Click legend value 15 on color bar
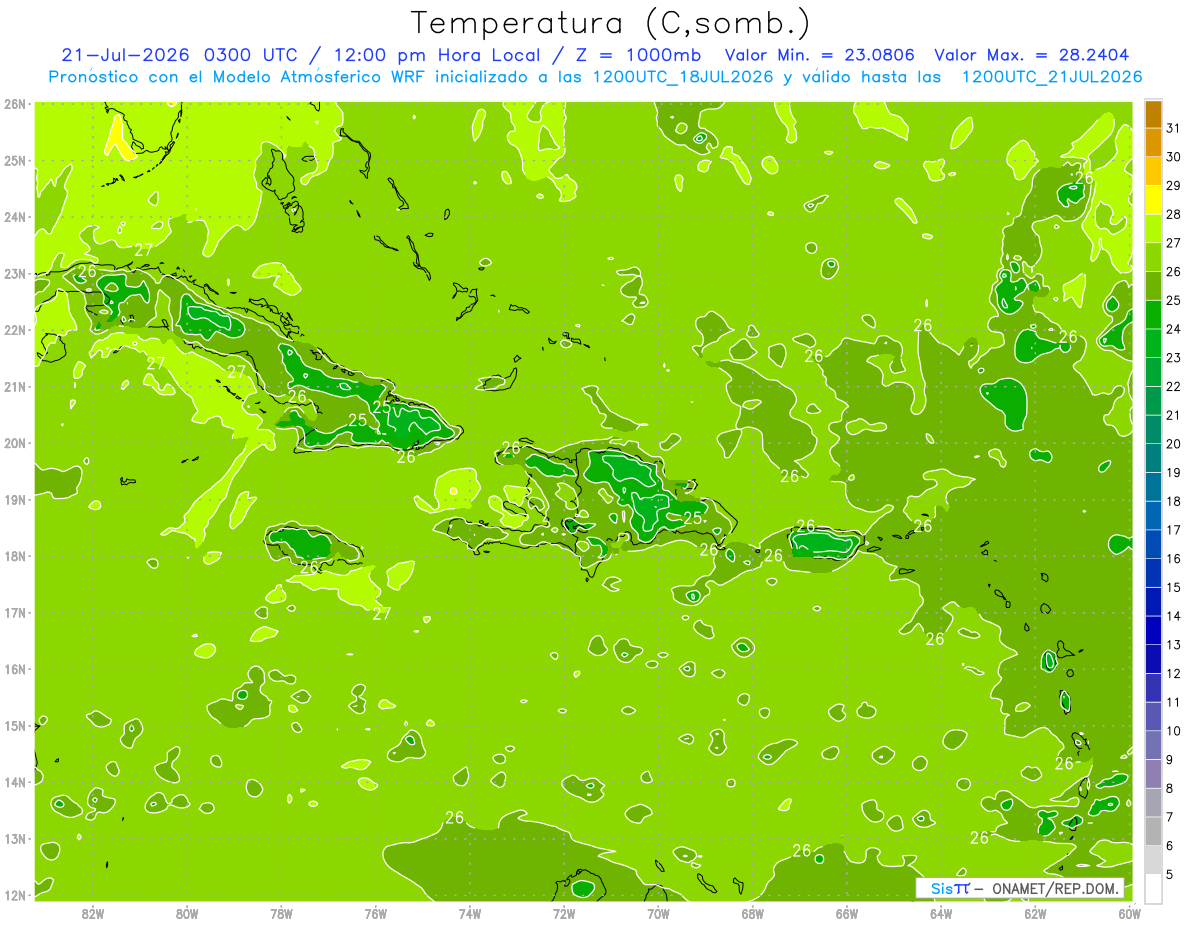This screenshot has height=927, width=1200. coord(1174,587)
